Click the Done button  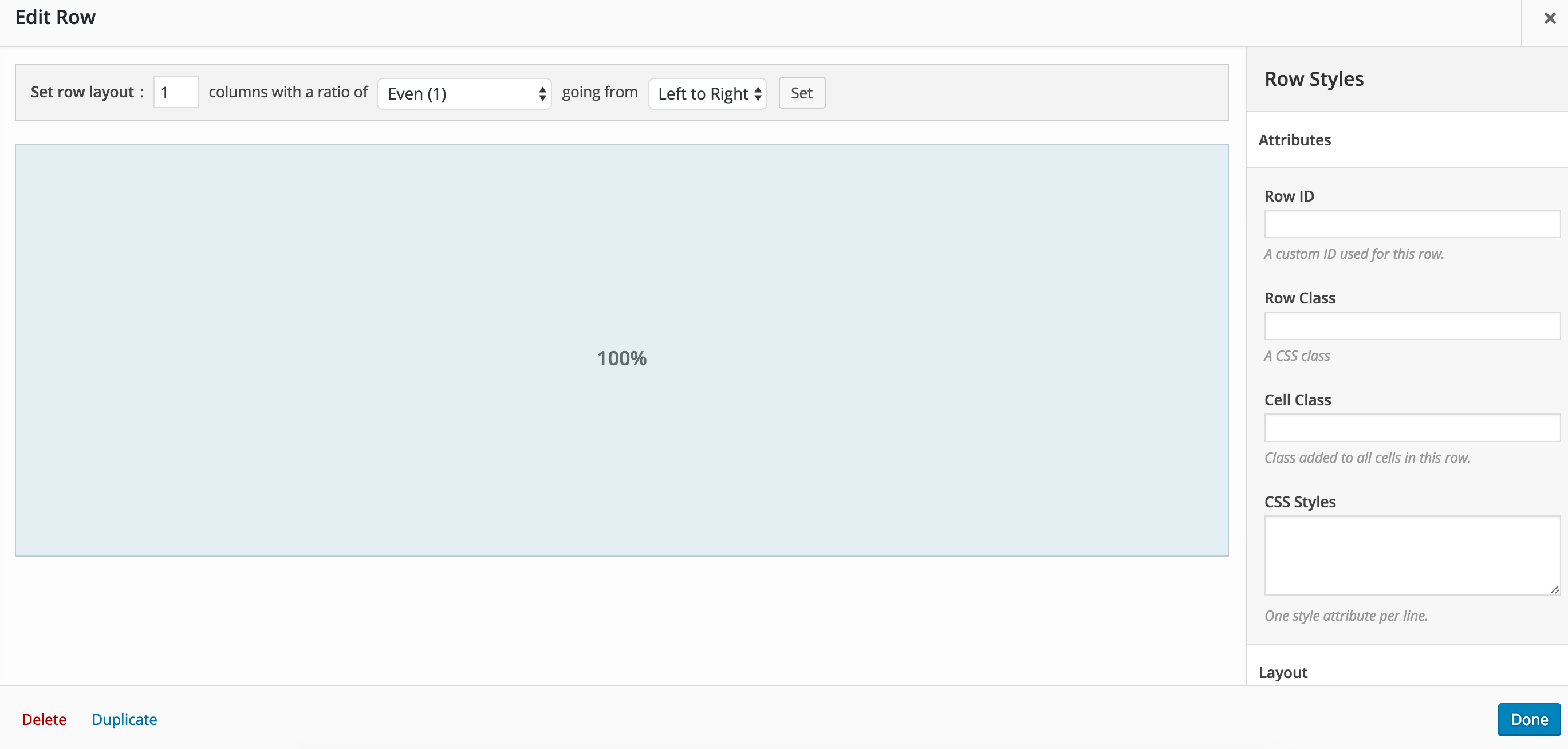click(1529, 719)
